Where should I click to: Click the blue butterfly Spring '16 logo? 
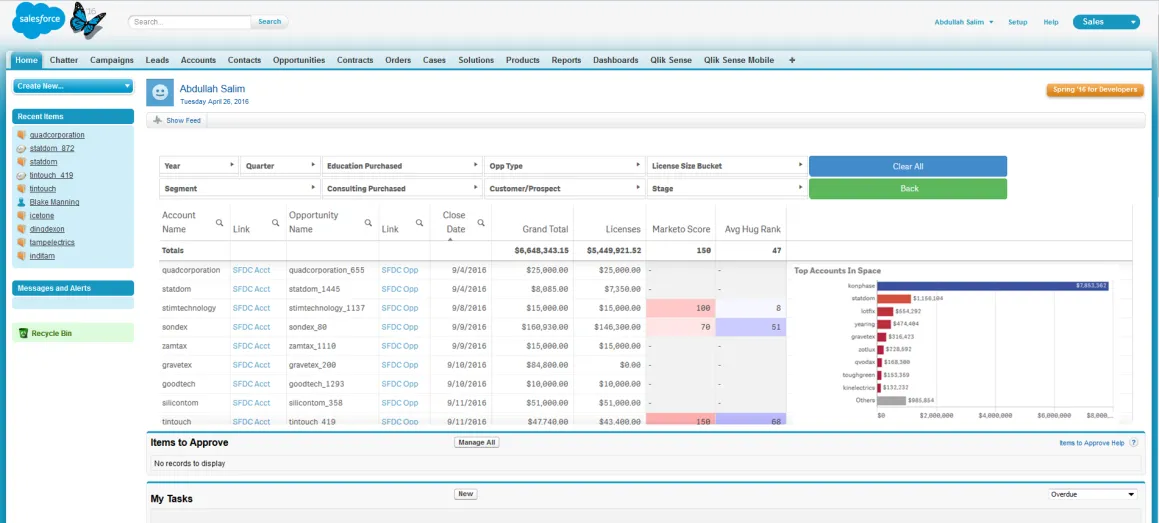pyautogui.click(x=87, y=20)
